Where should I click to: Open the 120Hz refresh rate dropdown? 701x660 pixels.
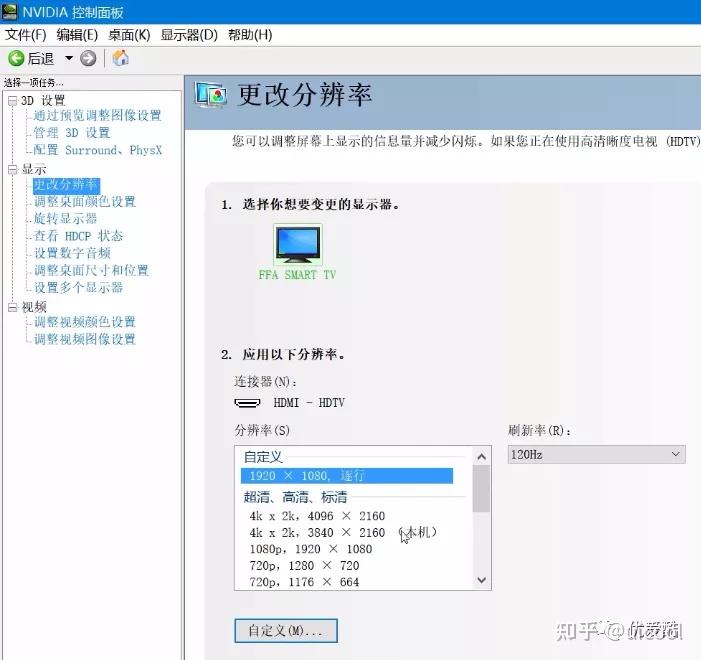tap(596, 455)
